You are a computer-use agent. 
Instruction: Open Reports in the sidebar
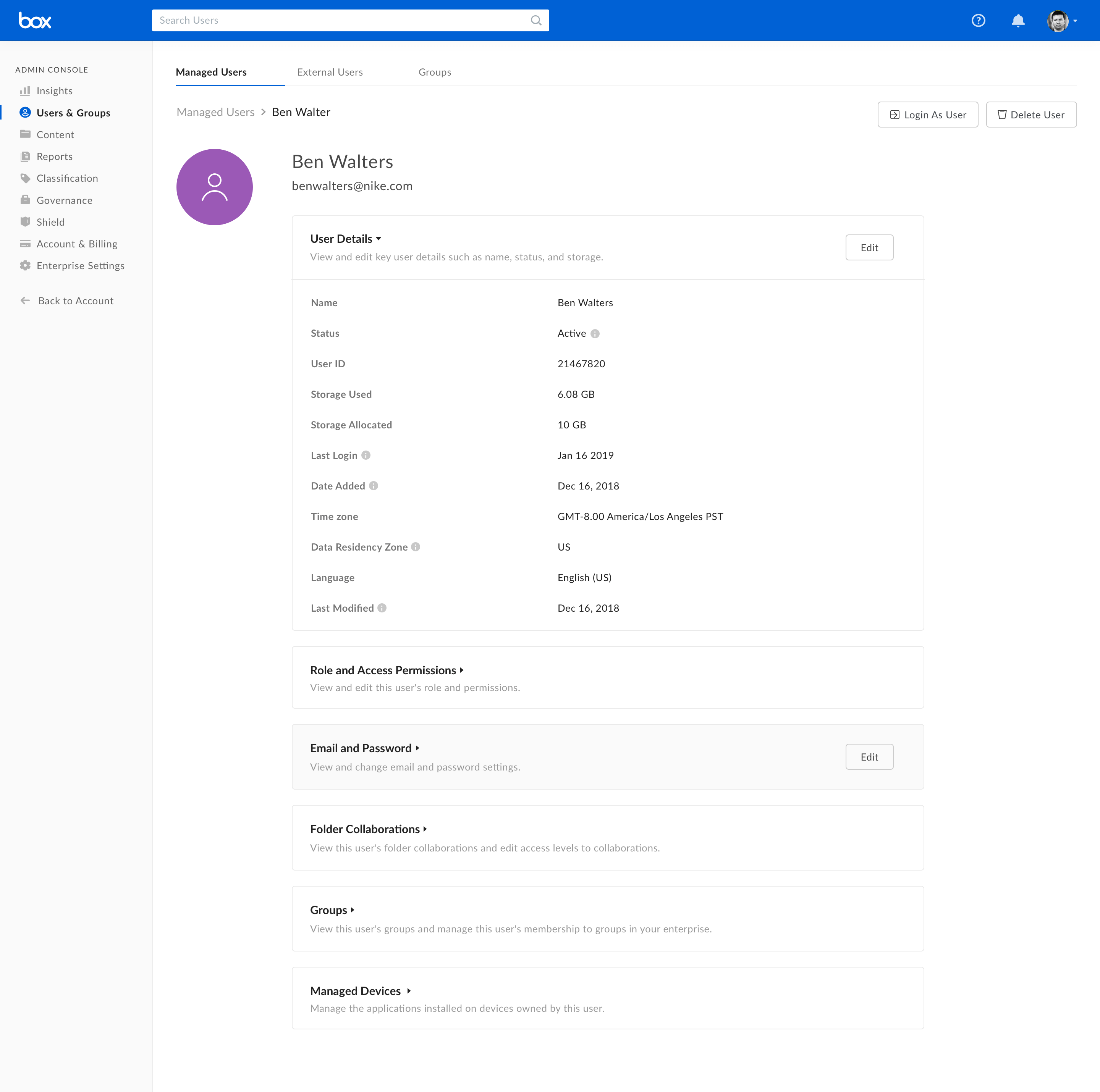[55, 157]
